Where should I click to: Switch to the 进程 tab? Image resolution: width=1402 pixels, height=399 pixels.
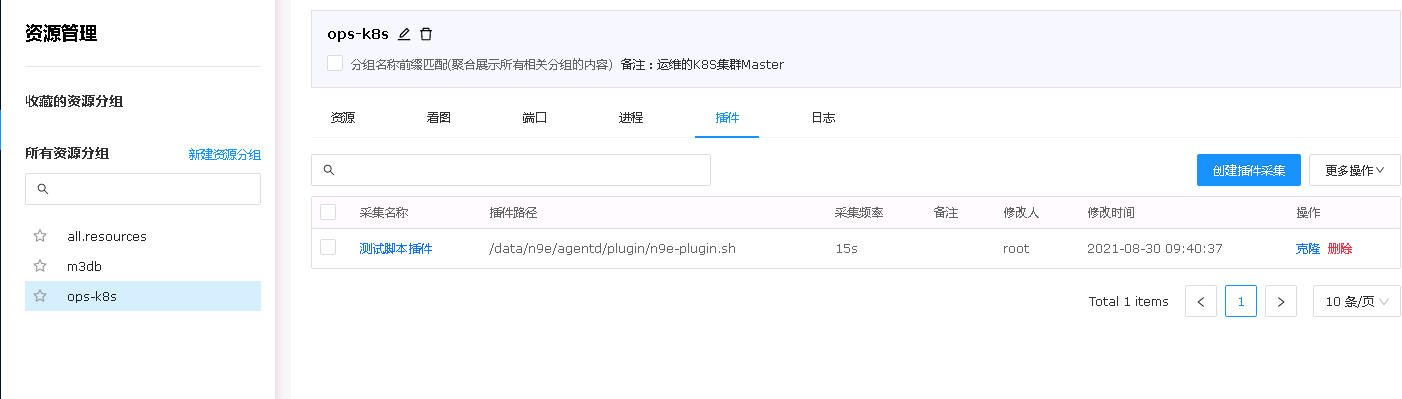pyautogui.click(x=631, y=118)
